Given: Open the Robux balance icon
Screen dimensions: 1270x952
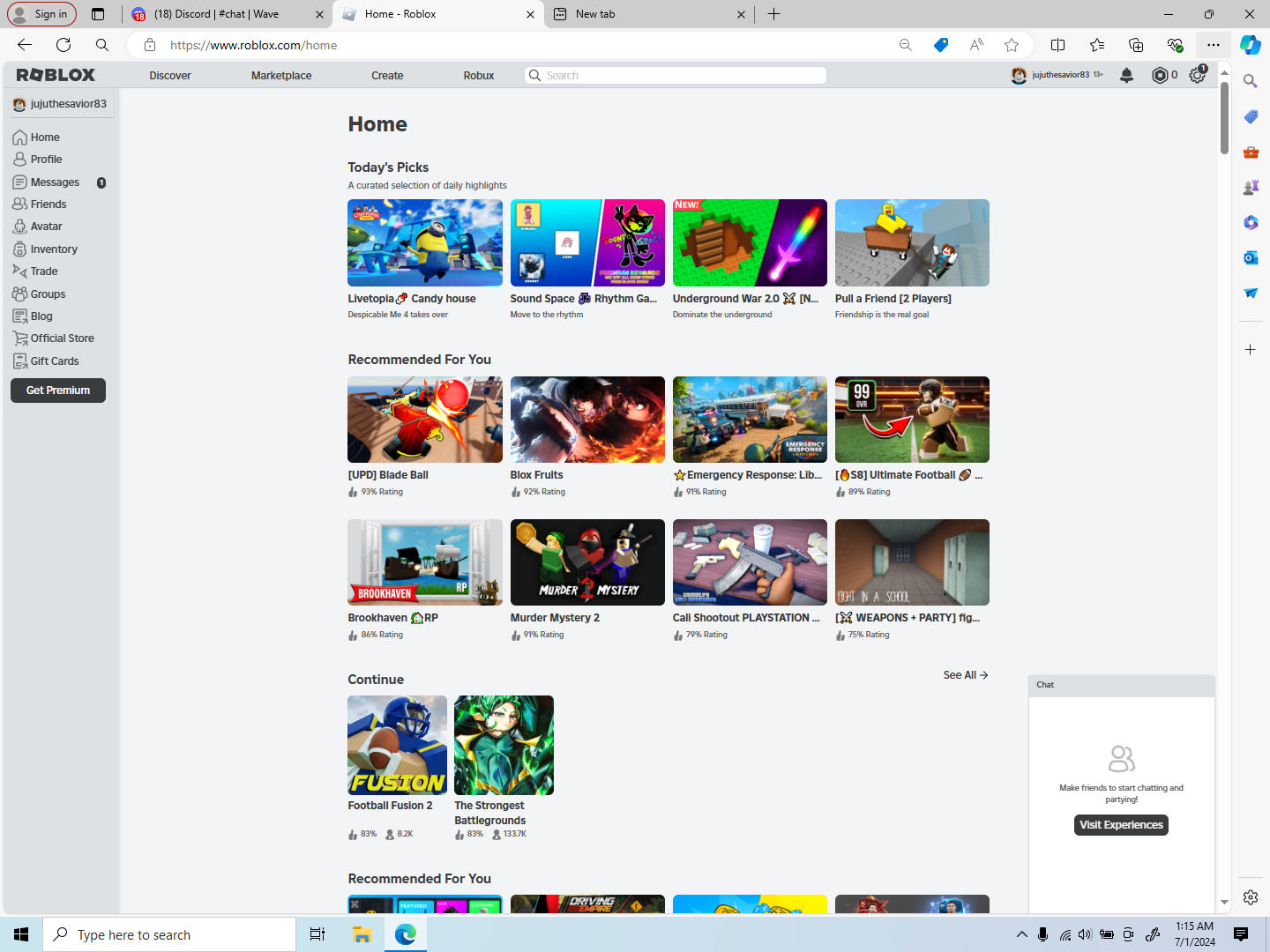Looking at the screenshot, I should coord(1160,76).
